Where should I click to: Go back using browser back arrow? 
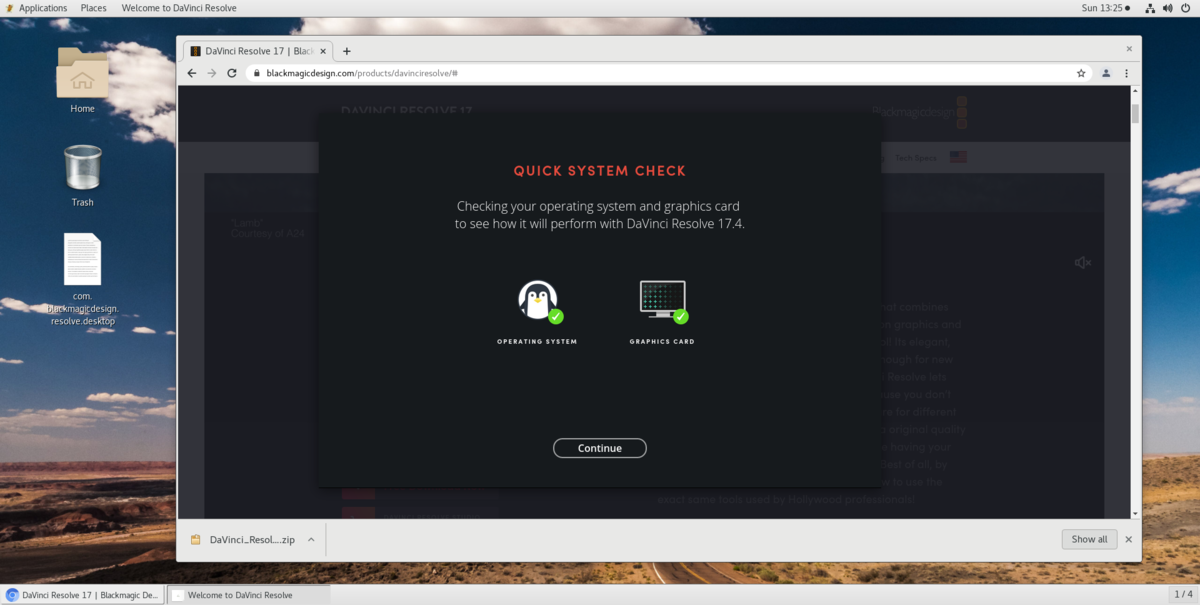tap(192, 73)
